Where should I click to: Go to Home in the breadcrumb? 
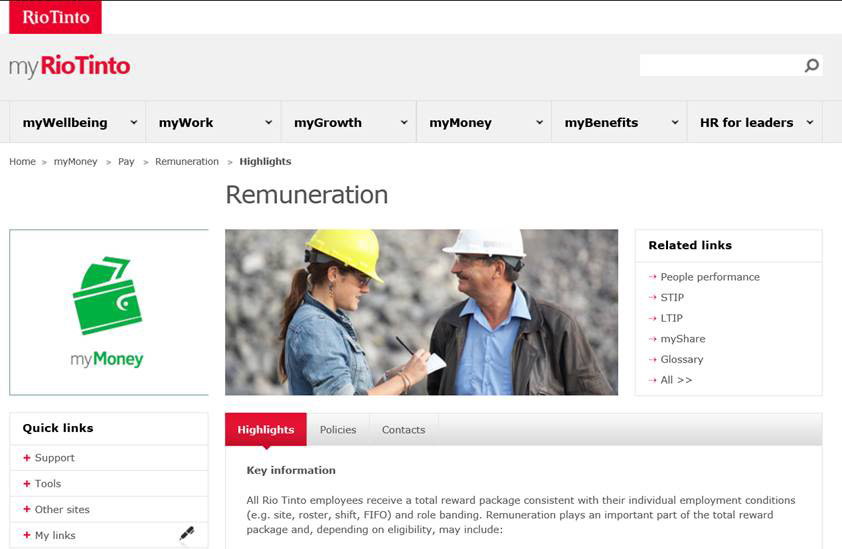22,162
